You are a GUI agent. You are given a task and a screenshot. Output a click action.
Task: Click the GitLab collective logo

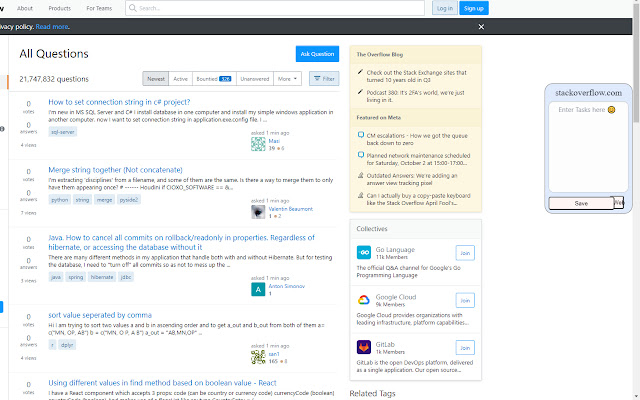[364, 347]
